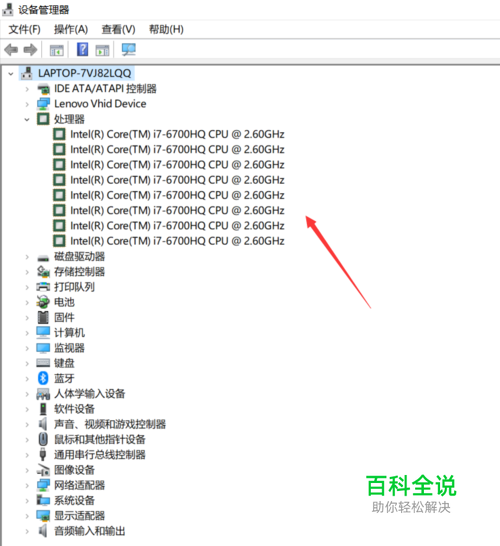Viewport: 500px width, 546px height.
Task: Click the 计算机 computer icon
Action: (43, 333)
